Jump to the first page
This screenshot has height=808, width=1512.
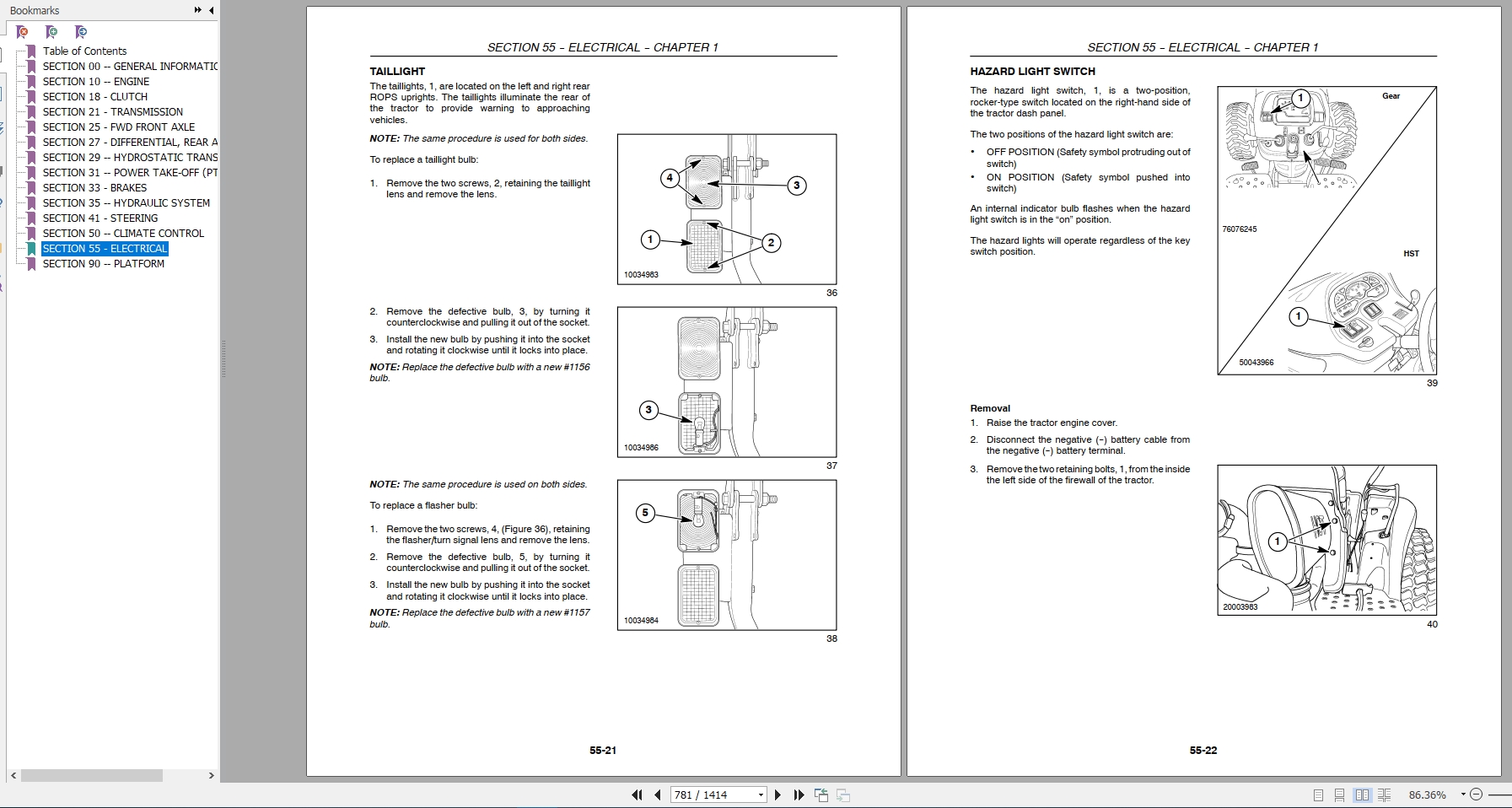[637, 795]
